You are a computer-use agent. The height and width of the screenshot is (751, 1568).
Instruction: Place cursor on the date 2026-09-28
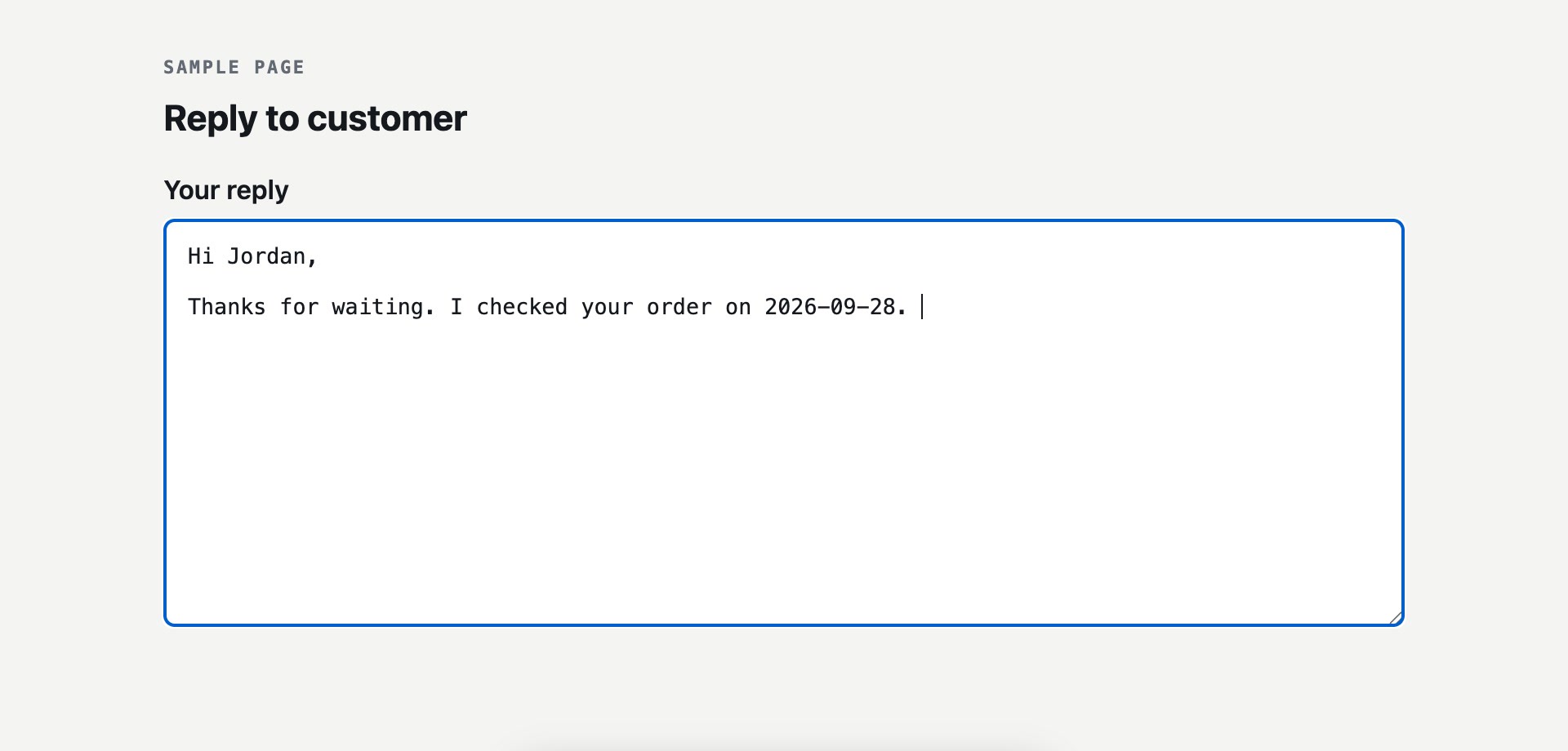click(830, 307)
